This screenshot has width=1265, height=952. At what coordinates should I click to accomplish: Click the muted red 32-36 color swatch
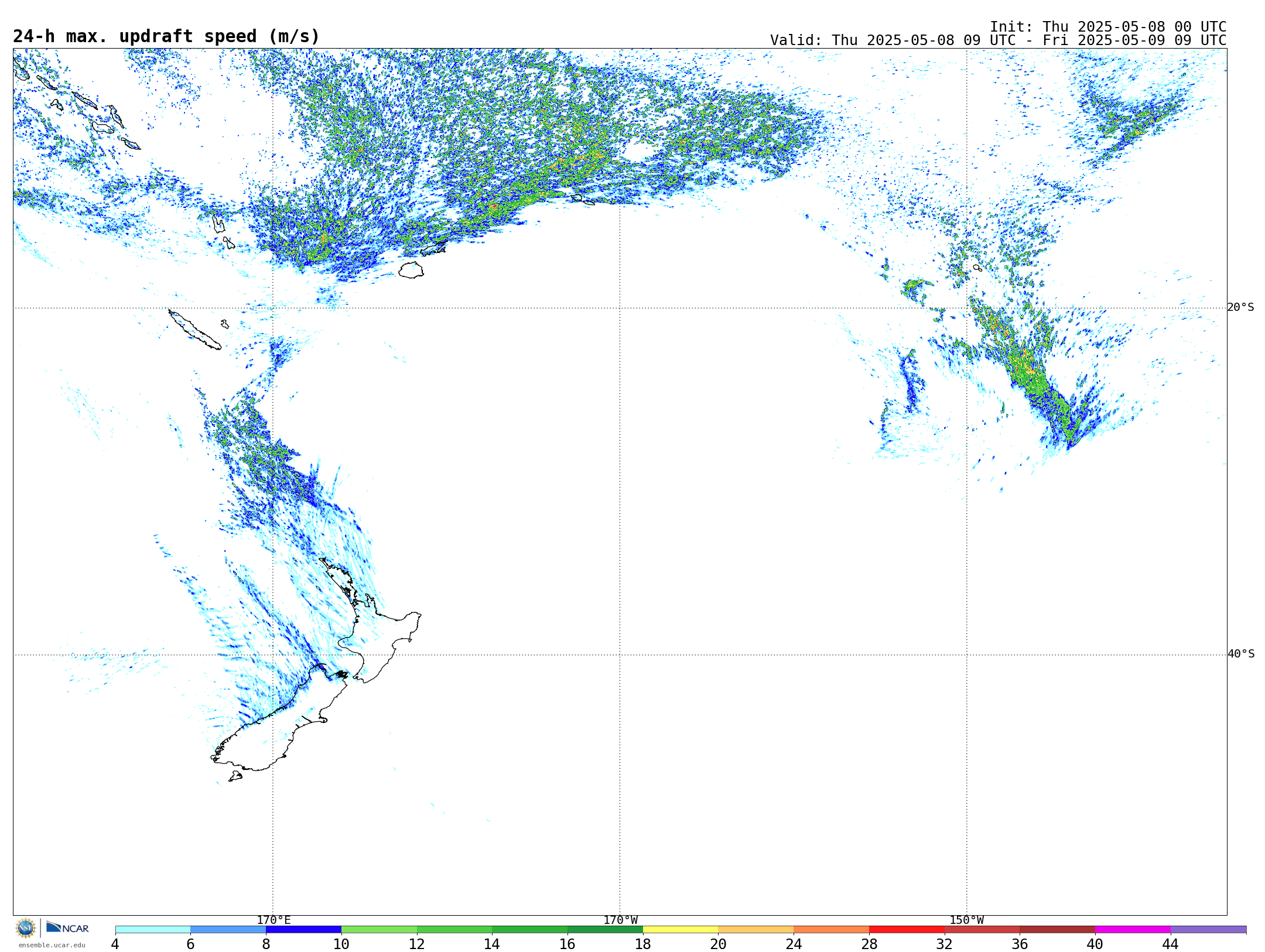tap(982, 930)
